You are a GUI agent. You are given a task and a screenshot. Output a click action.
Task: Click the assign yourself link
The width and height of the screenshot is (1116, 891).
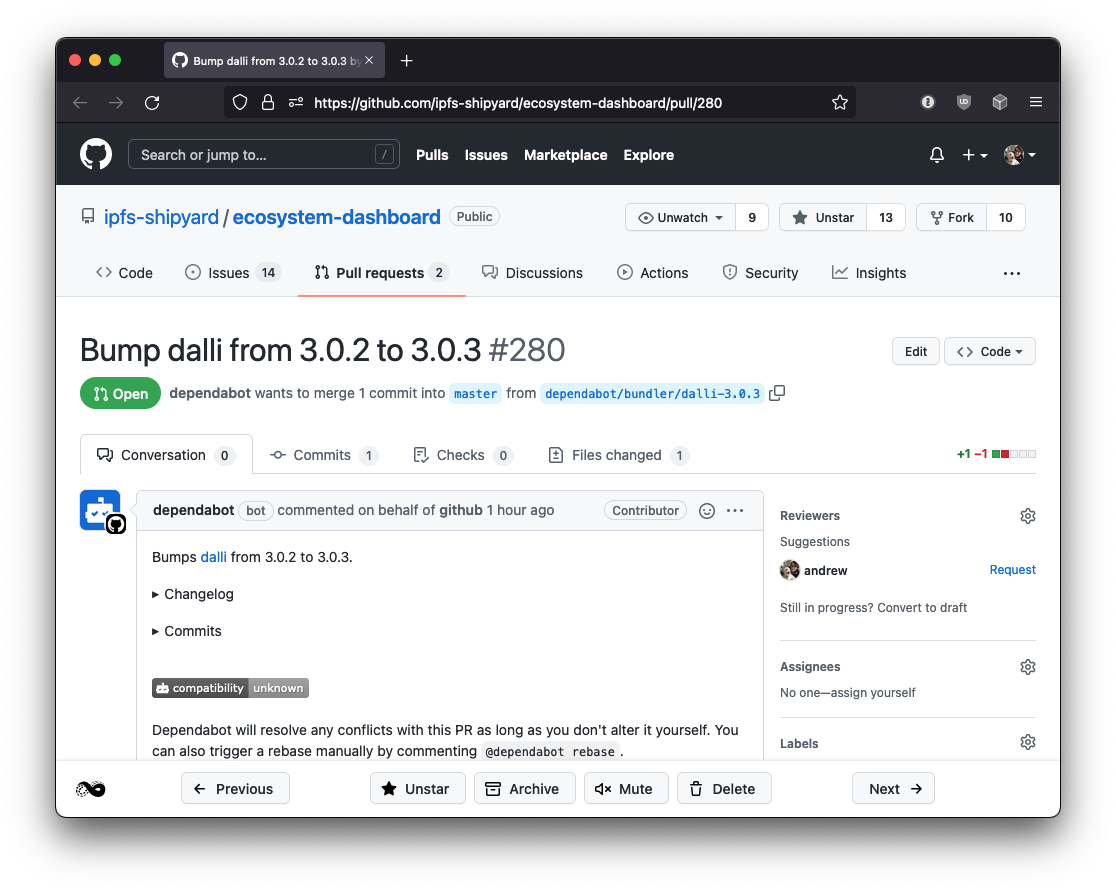pos(872,693)
